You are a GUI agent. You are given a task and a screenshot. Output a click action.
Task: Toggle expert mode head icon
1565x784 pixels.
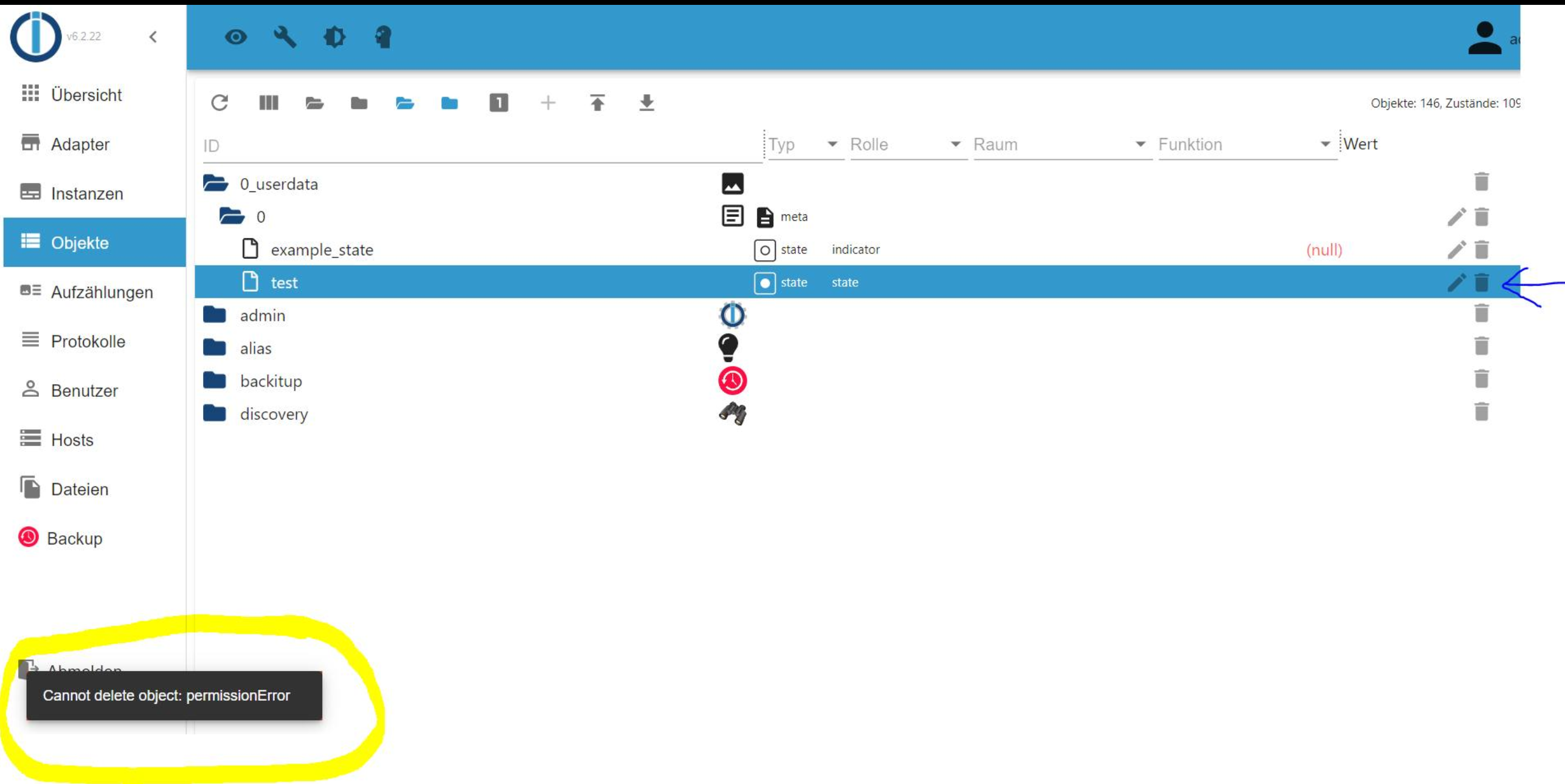383,37
